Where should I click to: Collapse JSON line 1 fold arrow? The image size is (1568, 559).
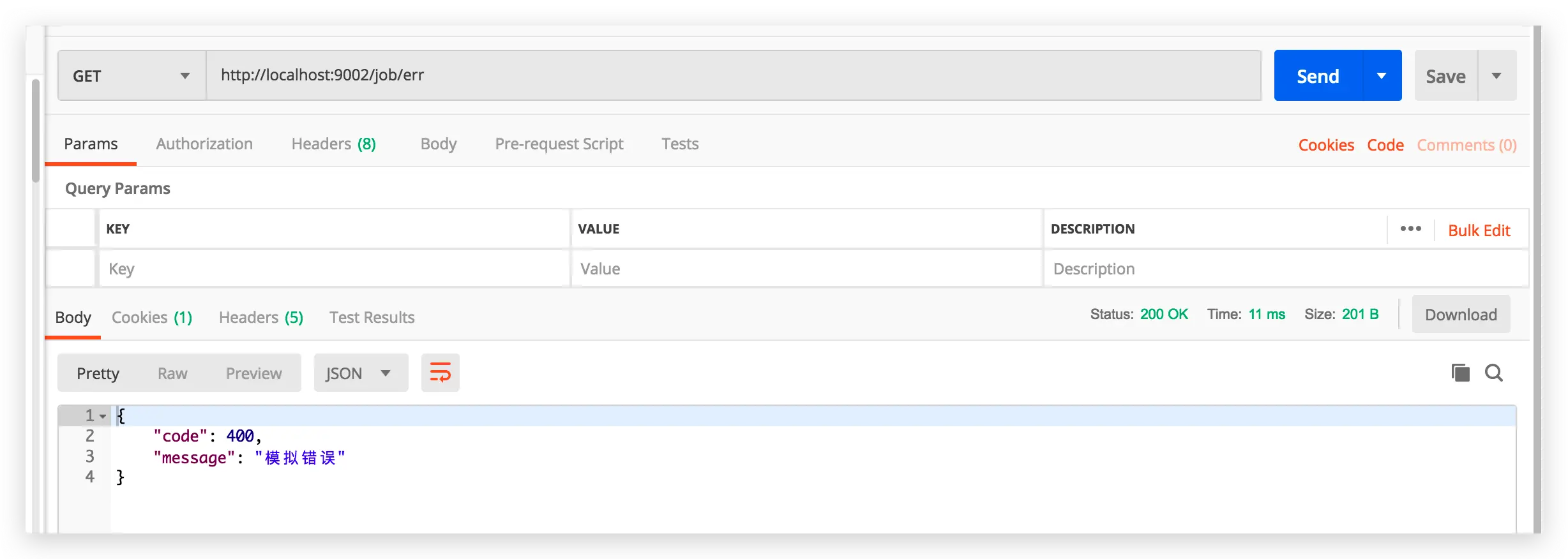point(103,416)
